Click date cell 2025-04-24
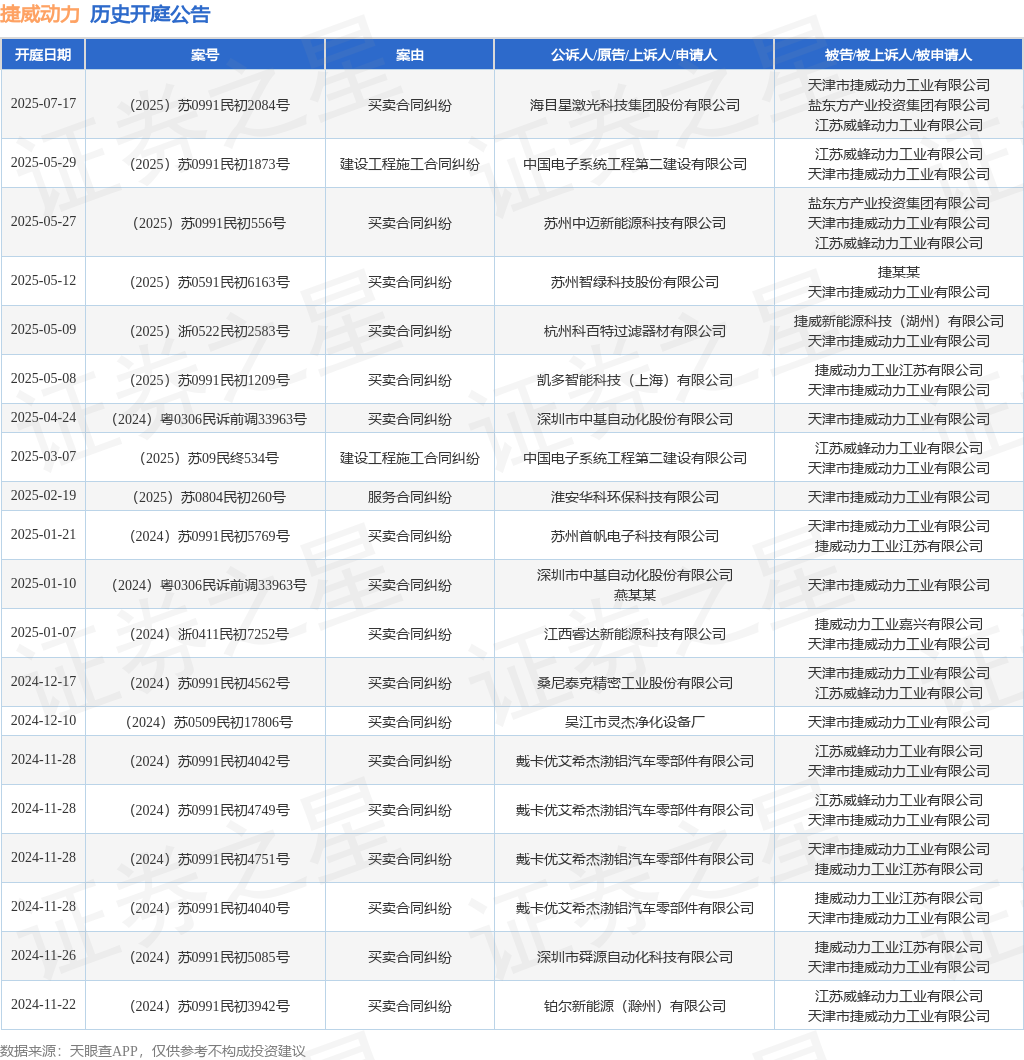The height and width of the screenshot is (1060, 1024). (x=43, y=417)
